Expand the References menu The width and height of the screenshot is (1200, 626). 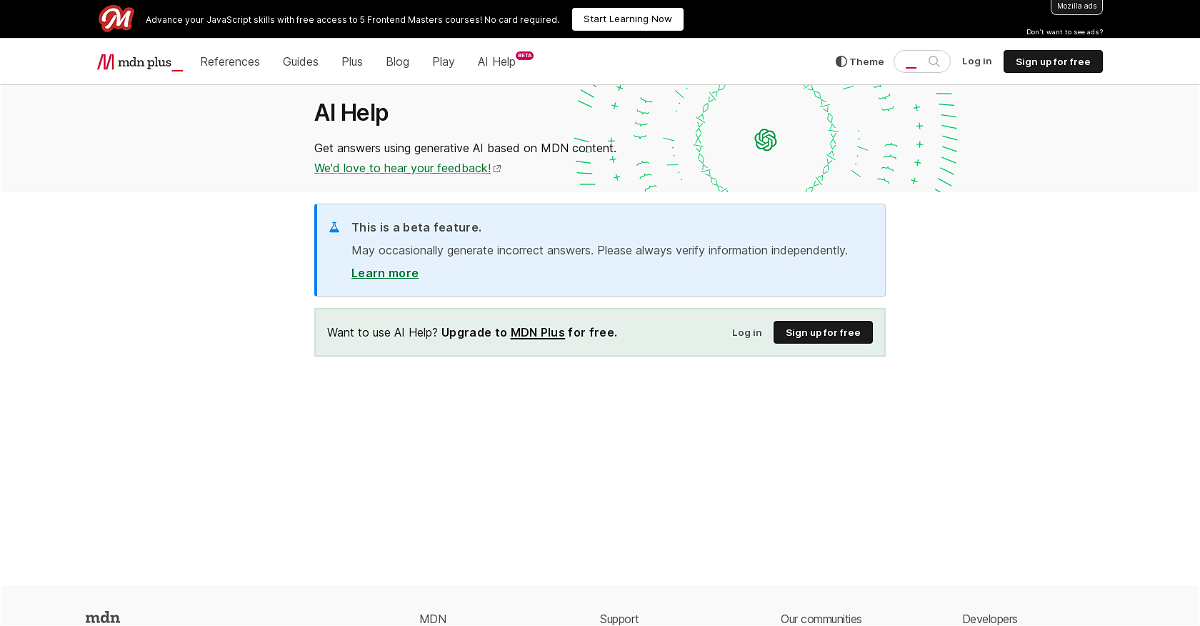230,62
